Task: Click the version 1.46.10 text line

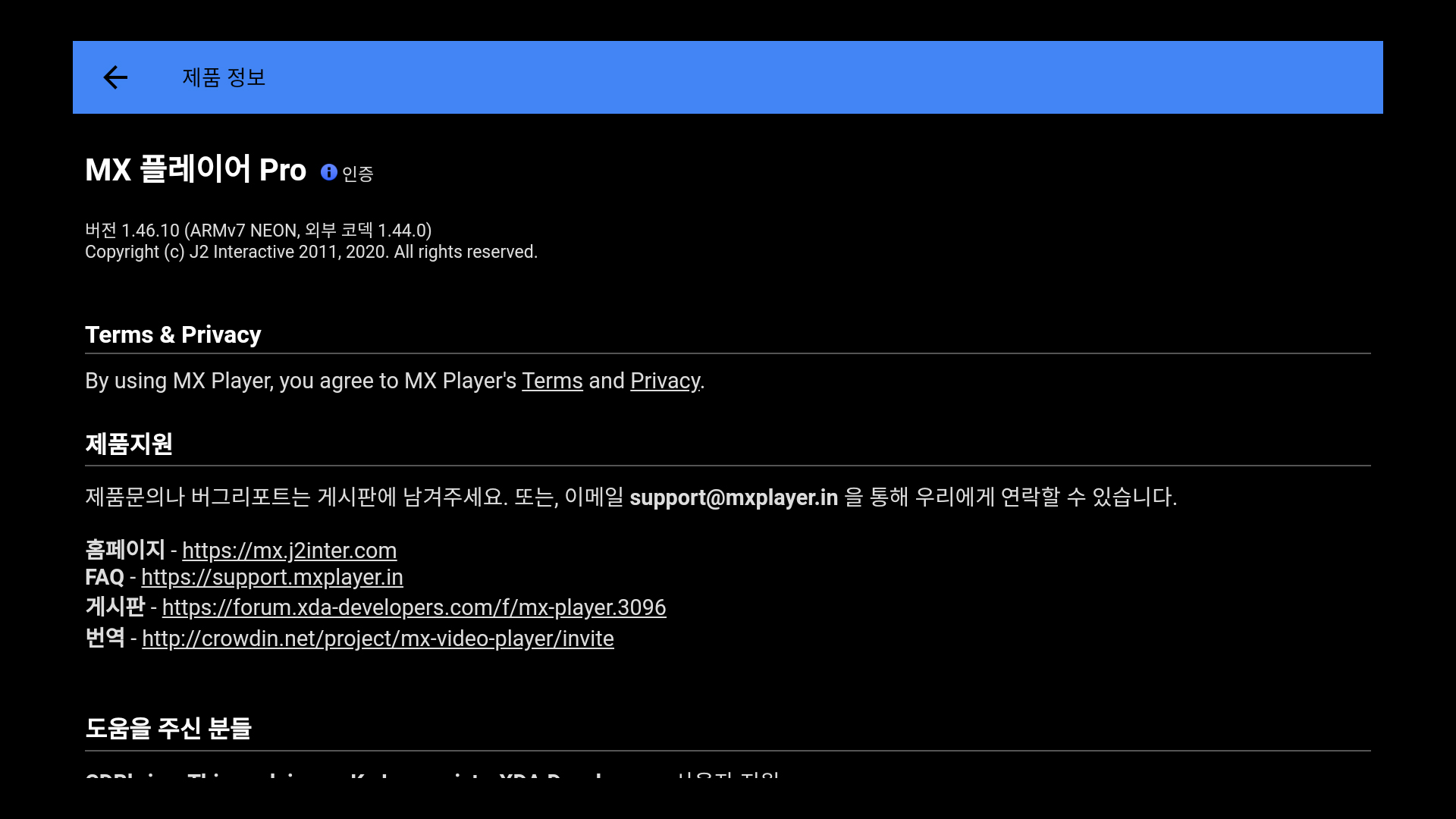Action: click(258, 230)
